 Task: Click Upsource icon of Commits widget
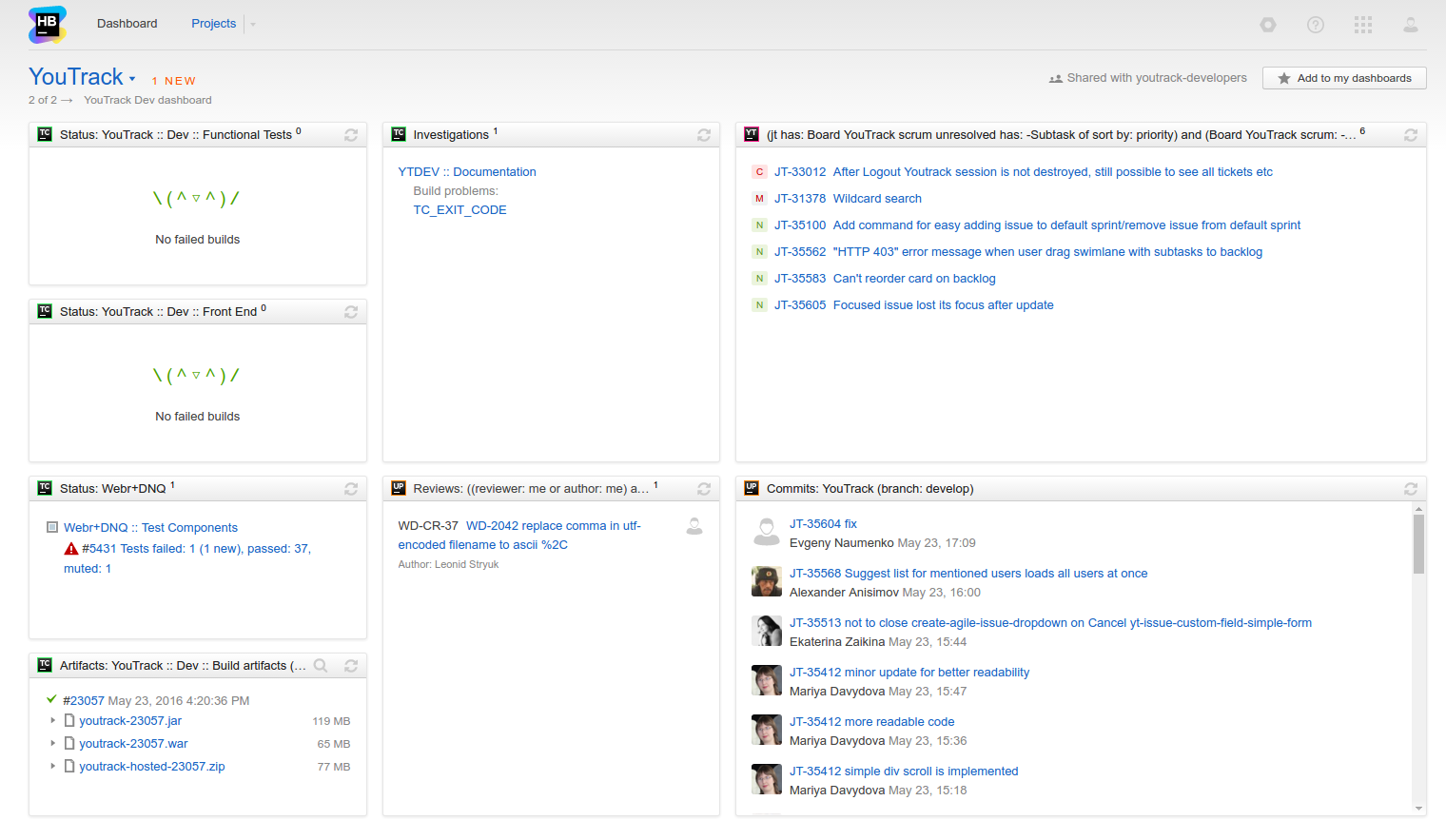pos(752,488)
